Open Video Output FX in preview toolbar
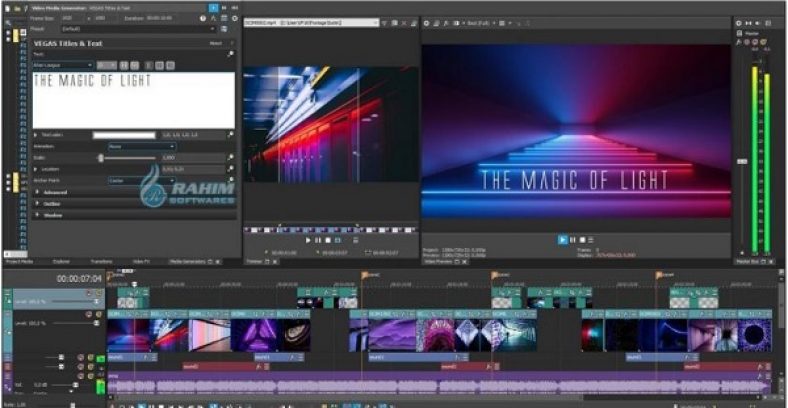Screen dimensions: 788x408 point(446,23)
